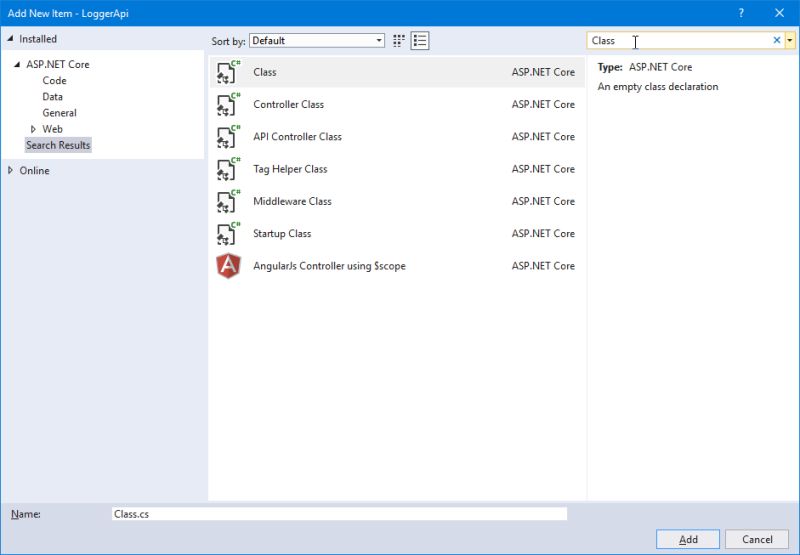Screen dimensions: 800x555
Task: Open the Sort by Default dropdown
Action: point(317,41)
